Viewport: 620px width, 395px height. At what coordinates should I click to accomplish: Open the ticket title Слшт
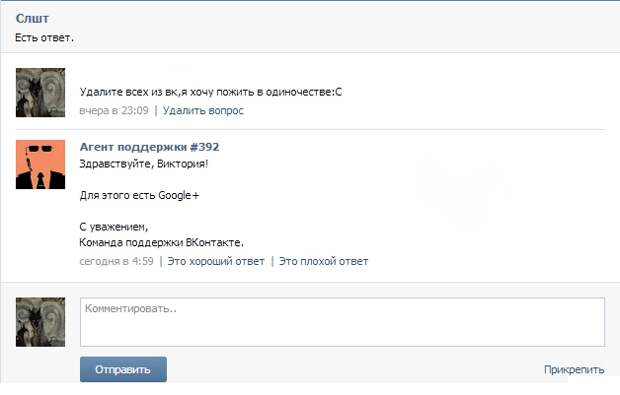tap(32, 18)
